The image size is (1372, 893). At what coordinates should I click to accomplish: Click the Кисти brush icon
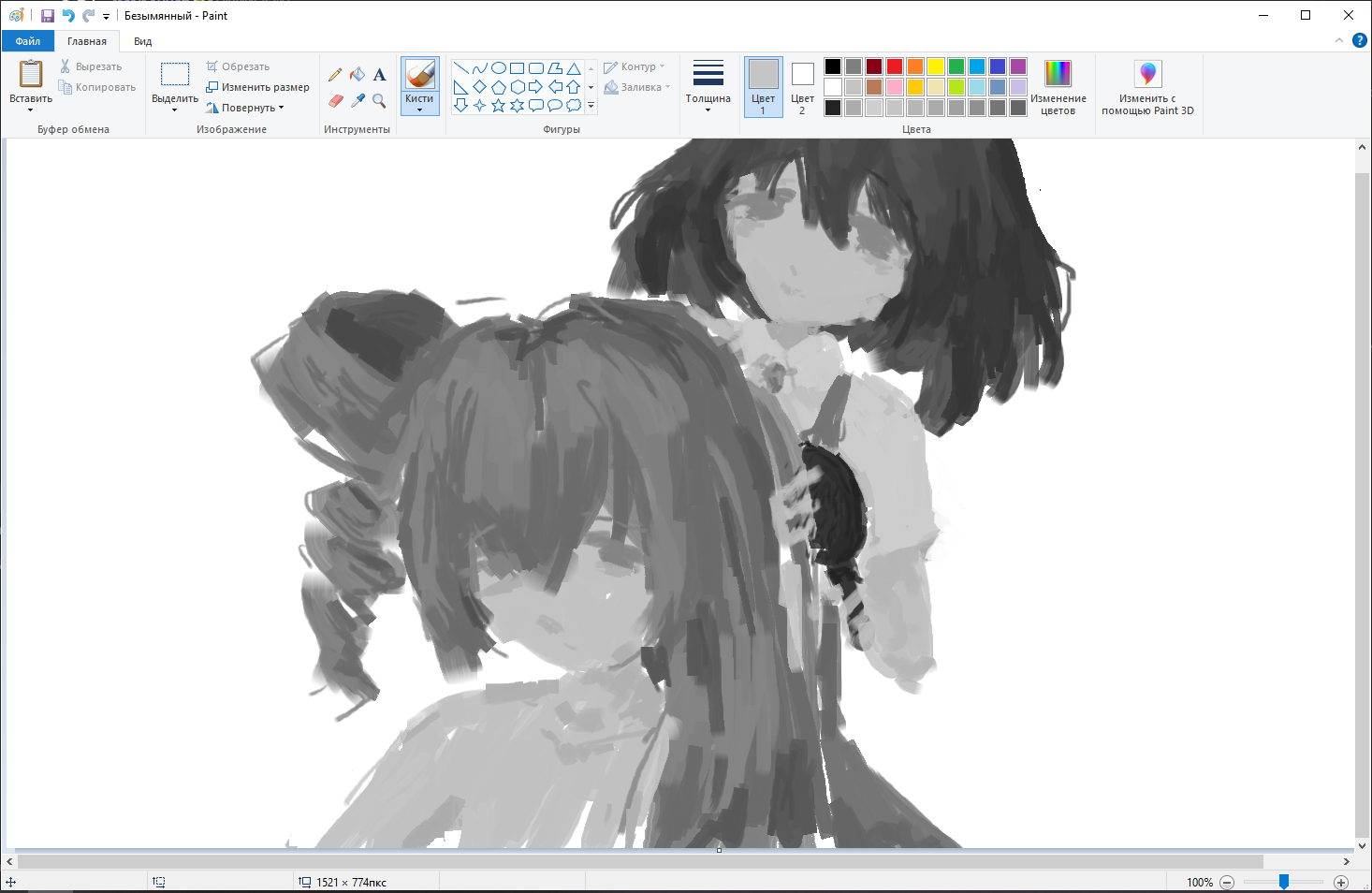(419, 75)
